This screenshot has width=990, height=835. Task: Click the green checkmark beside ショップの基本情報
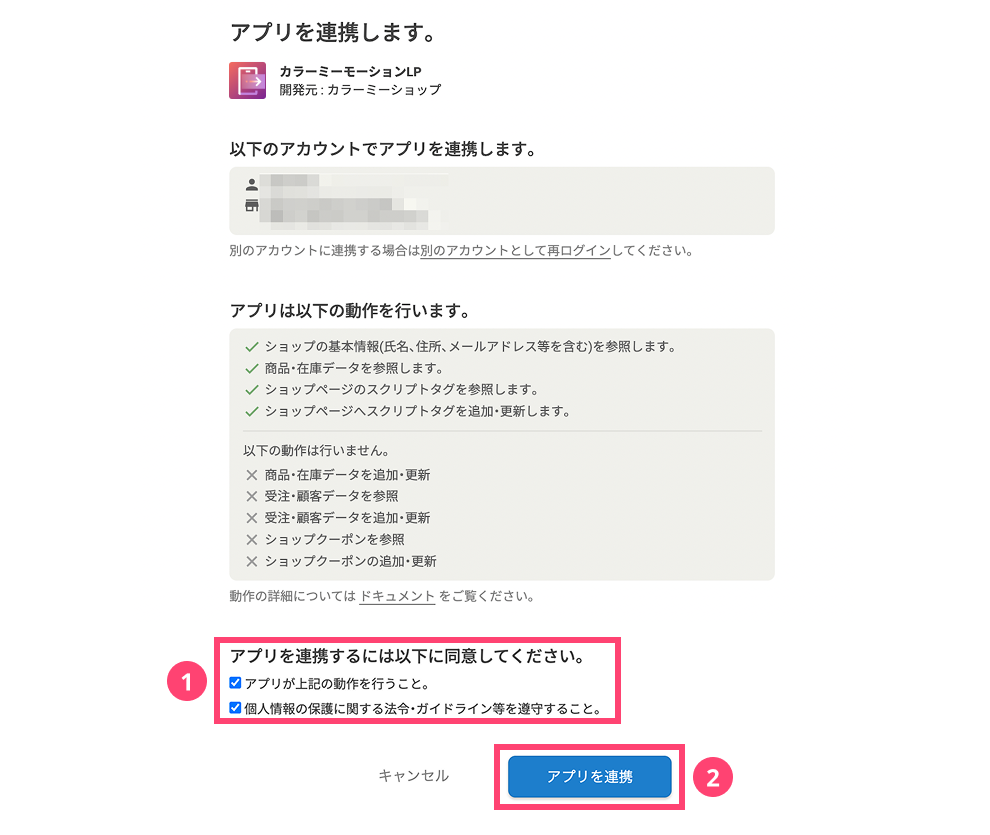tap(252, 347)
